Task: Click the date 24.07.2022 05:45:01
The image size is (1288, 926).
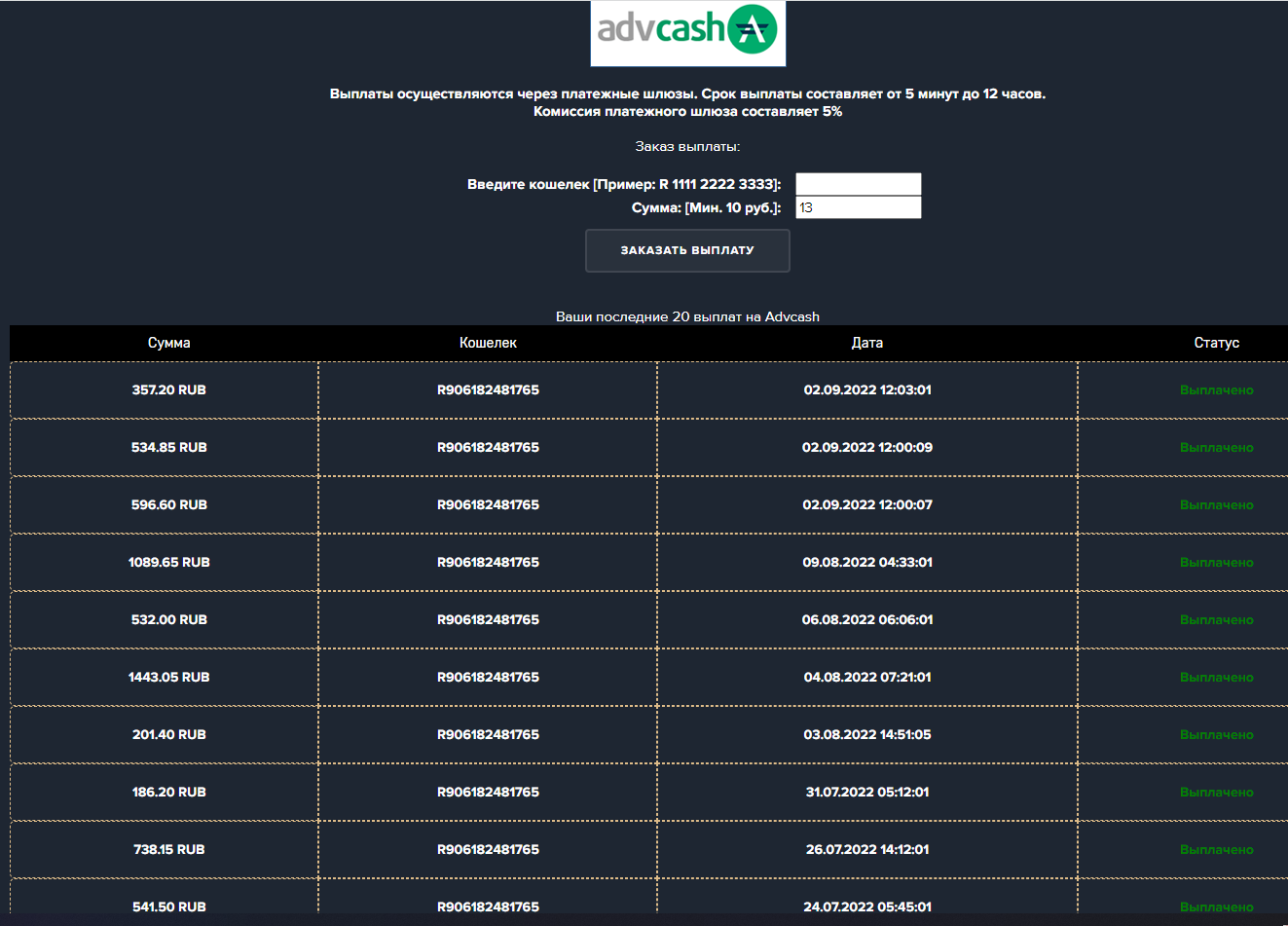Action: coord(867,907)
